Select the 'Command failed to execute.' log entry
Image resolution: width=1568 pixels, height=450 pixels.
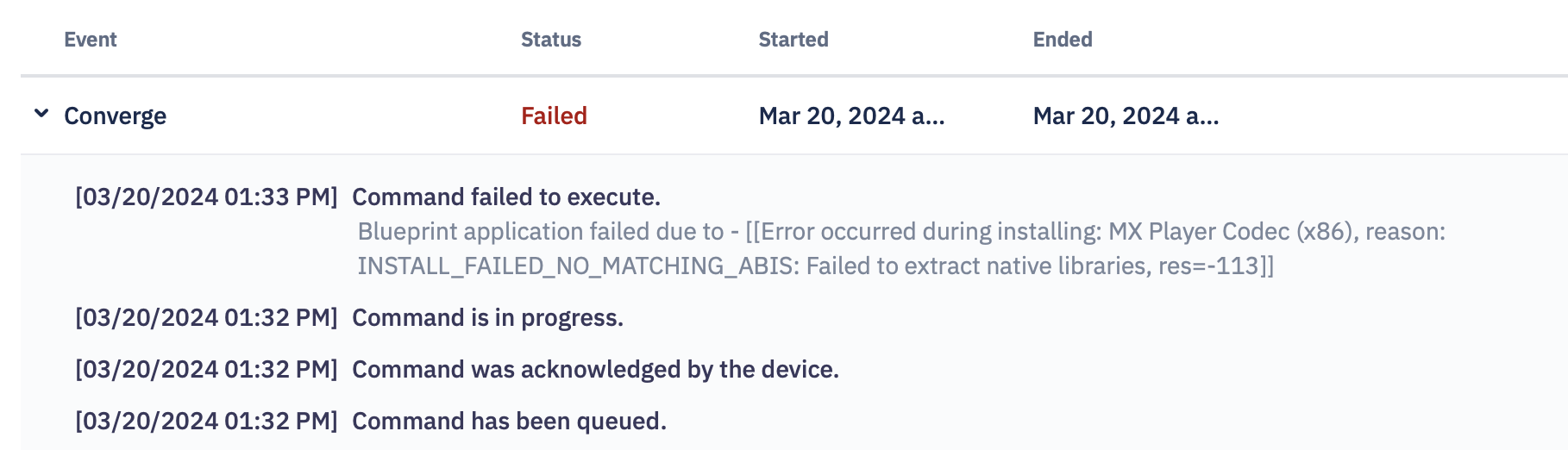[x=506, y=197]
